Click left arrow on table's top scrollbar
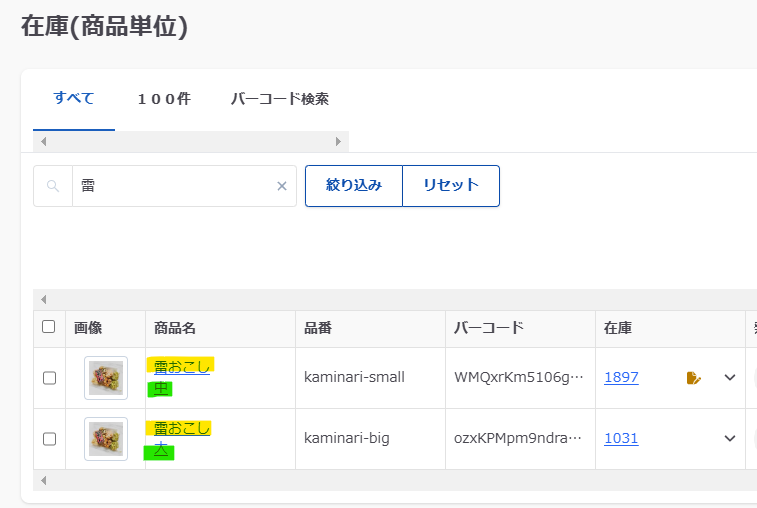The height and width of the screenshot is (508, 757). coord(43,300)
